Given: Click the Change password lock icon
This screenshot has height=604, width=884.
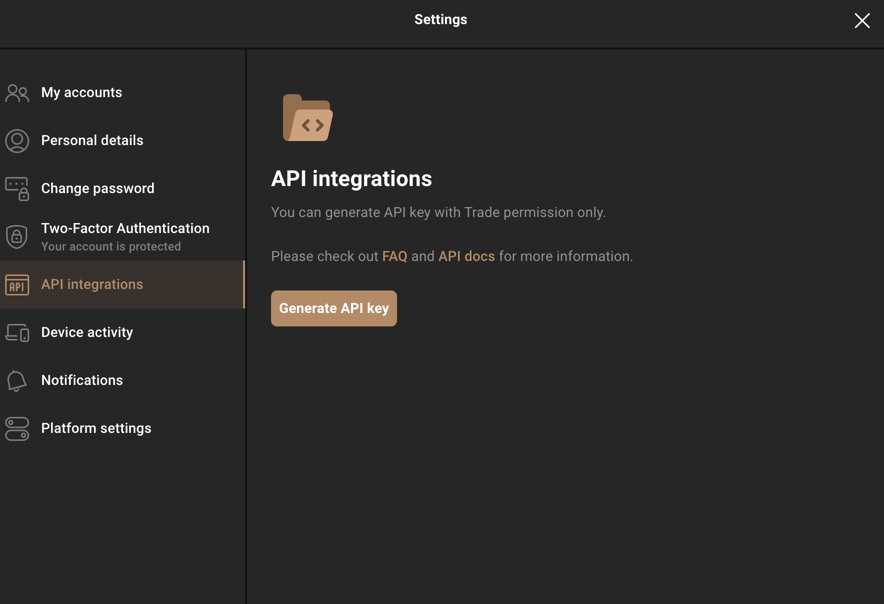Looking at the screenshot, I should (17, 189).
